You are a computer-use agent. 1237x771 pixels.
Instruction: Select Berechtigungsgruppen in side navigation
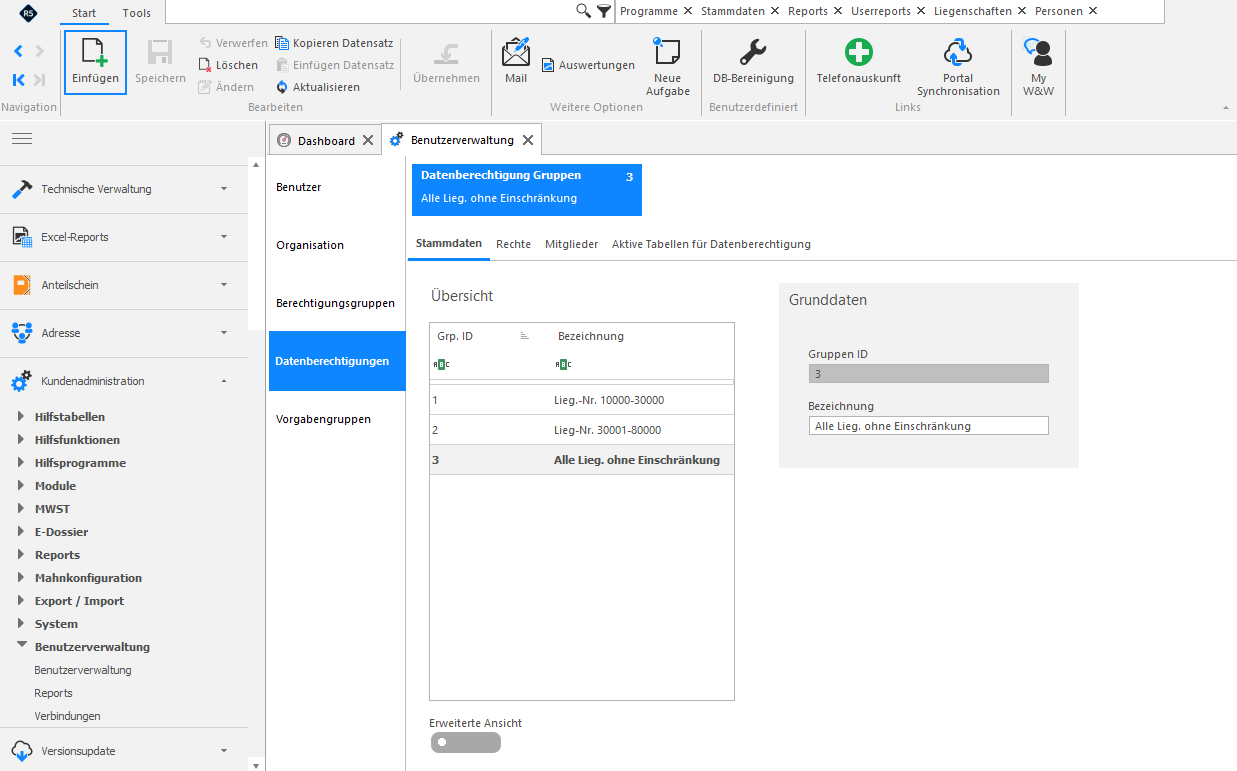[336, 303]
